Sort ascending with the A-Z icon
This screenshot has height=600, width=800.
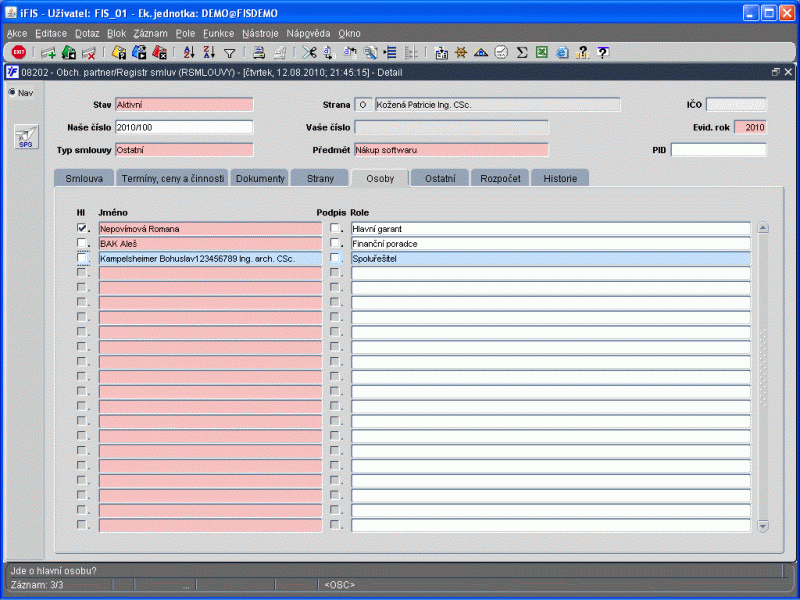click(x=189, y=52)
